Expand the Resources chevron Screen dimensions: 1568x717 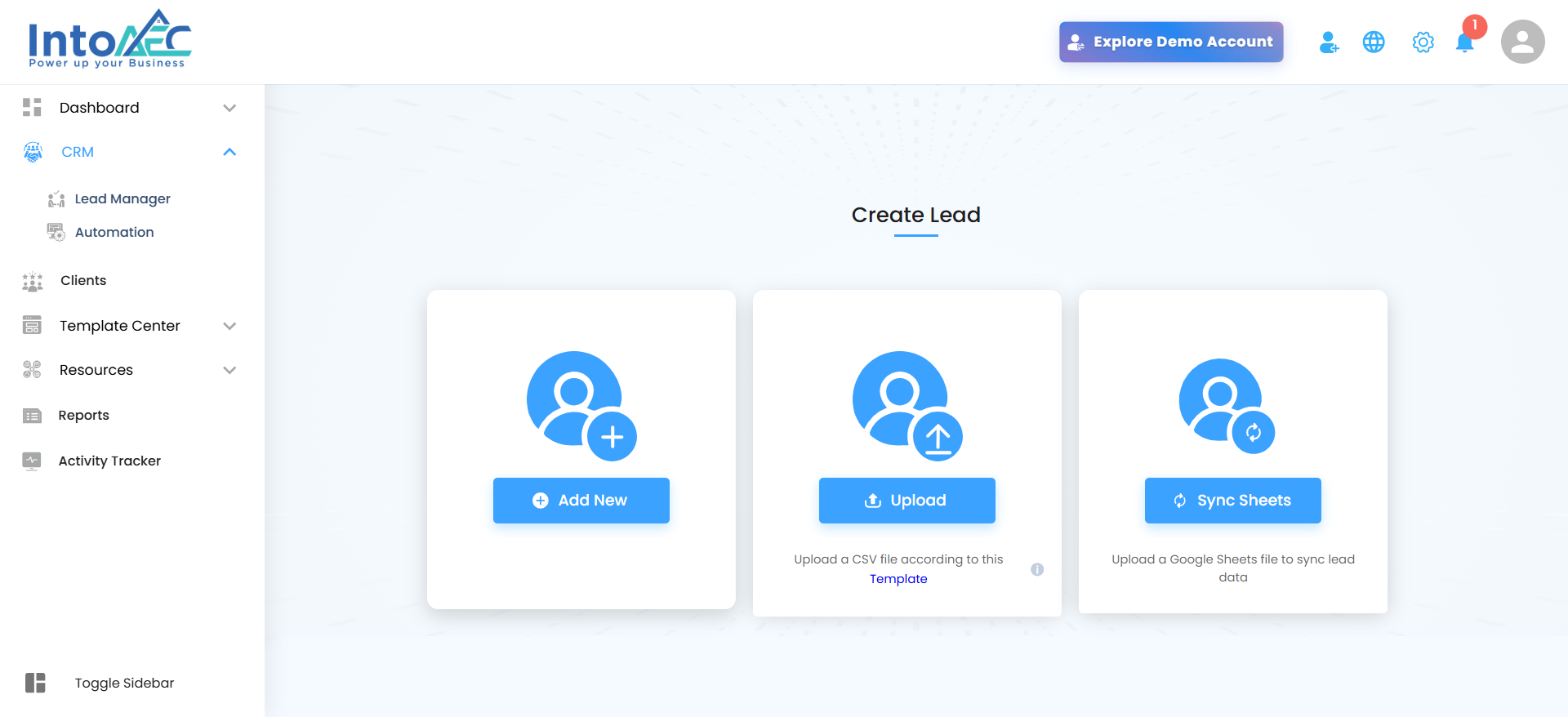coord(229,370)
